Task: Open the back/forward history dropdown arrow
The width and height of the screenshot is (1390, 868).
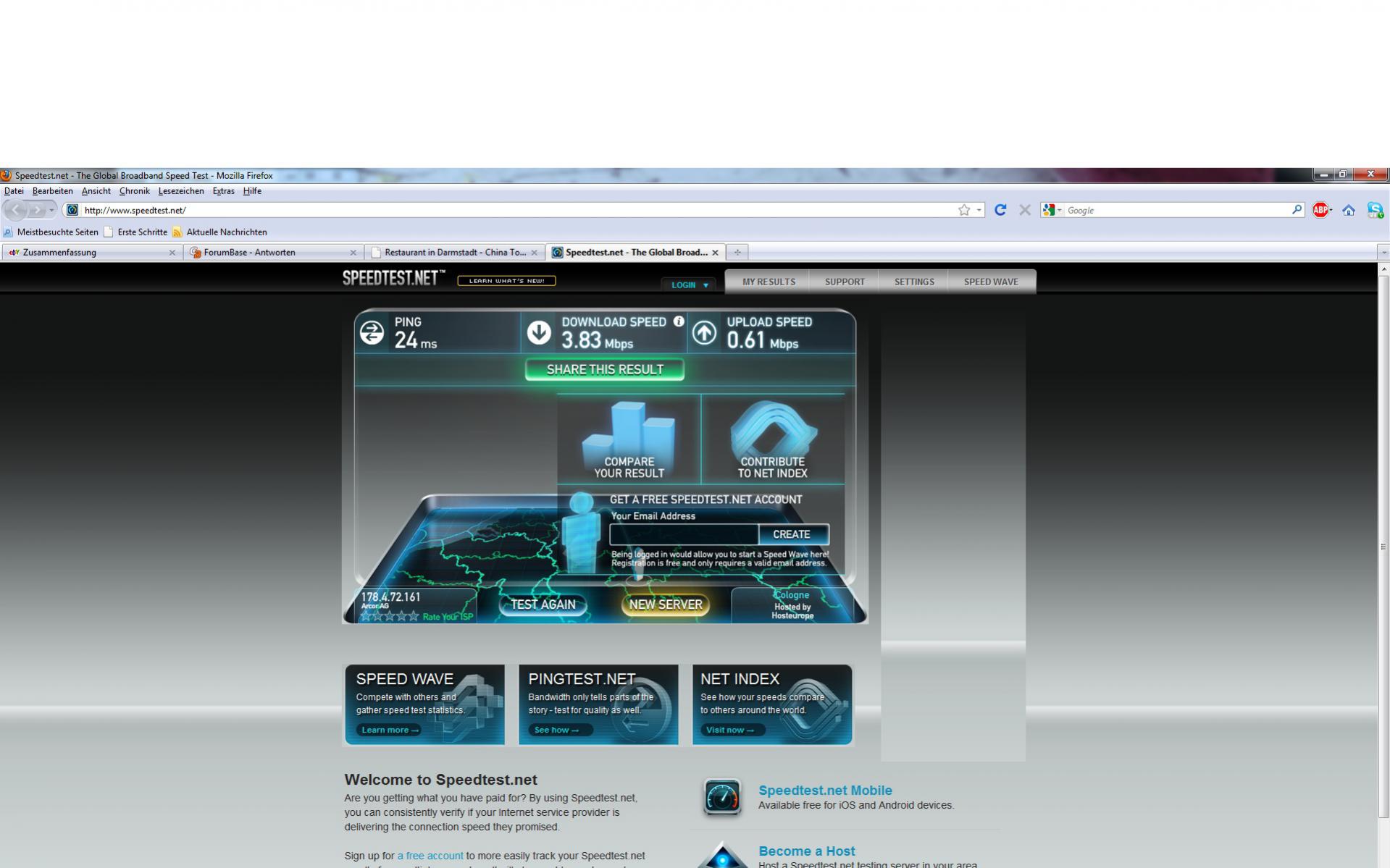Action: pyautogui.click(x=51, y=210)
